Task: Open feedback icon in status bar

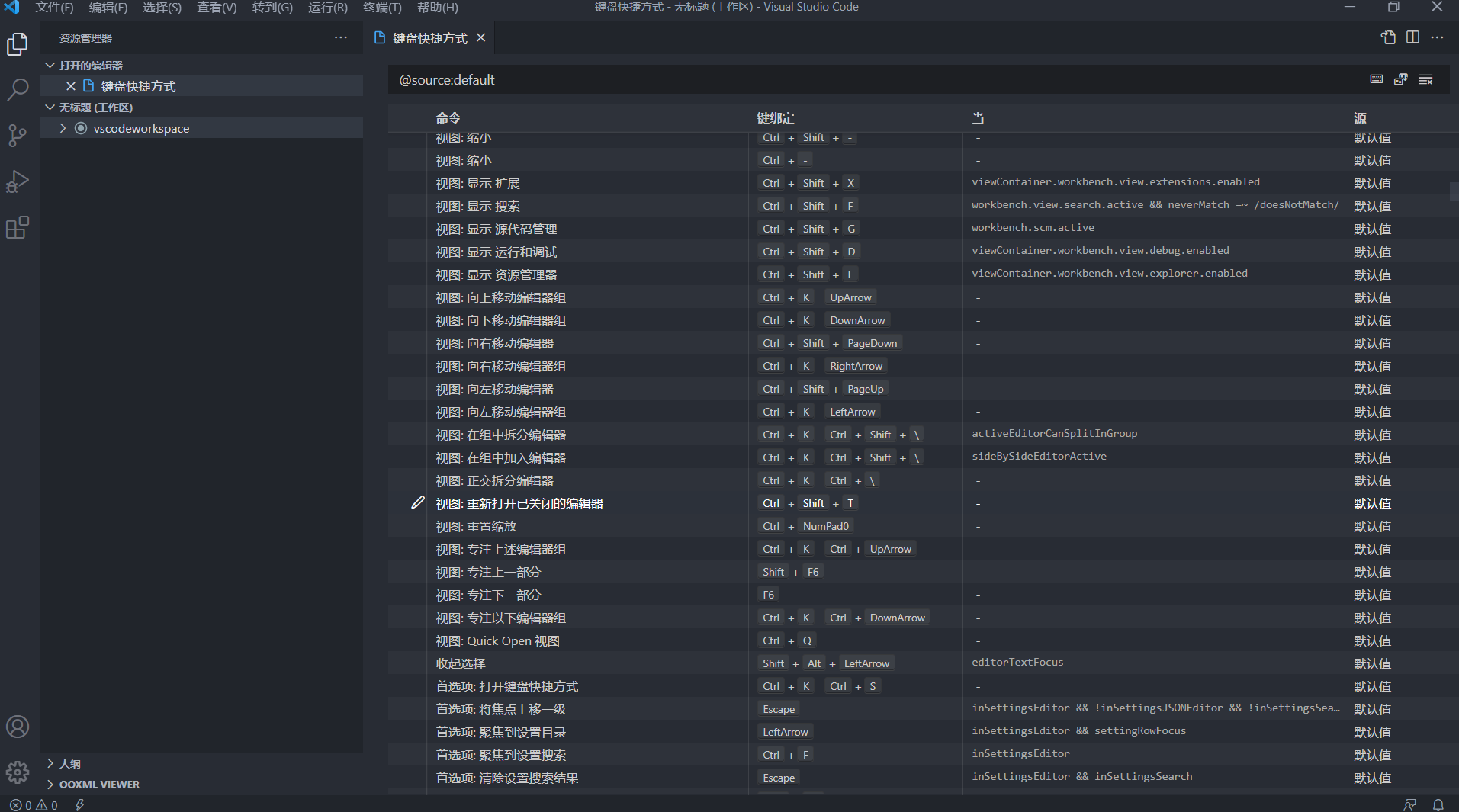Action: (x=1410, y=805)
